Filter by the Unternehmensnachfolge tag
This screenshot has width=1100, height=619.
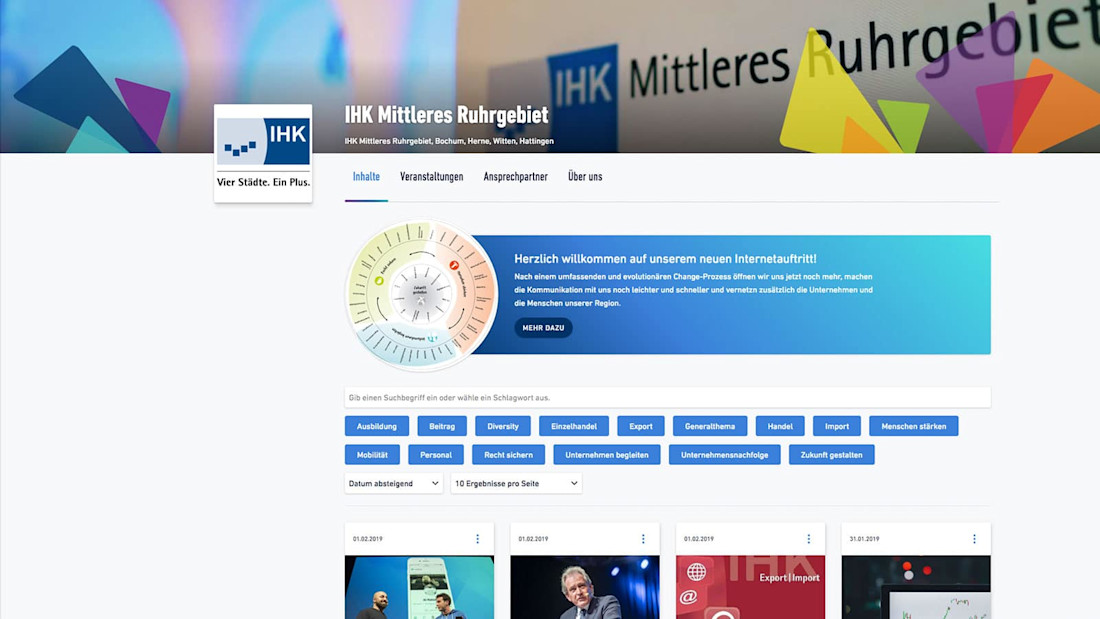point(725,455)
